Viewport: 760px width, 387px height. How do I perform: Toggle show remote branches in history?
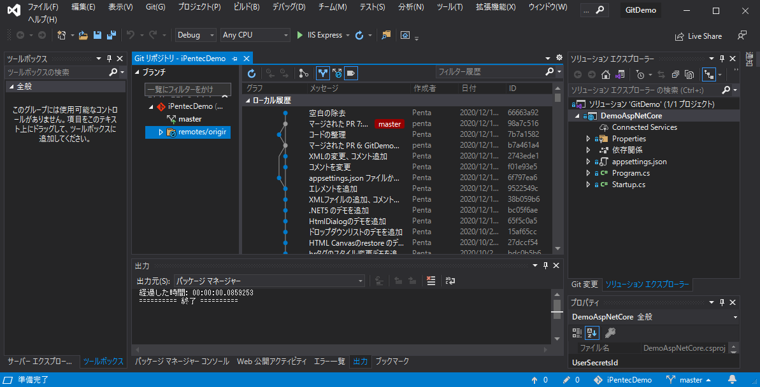pyautogui.click(x=337, y=73)
